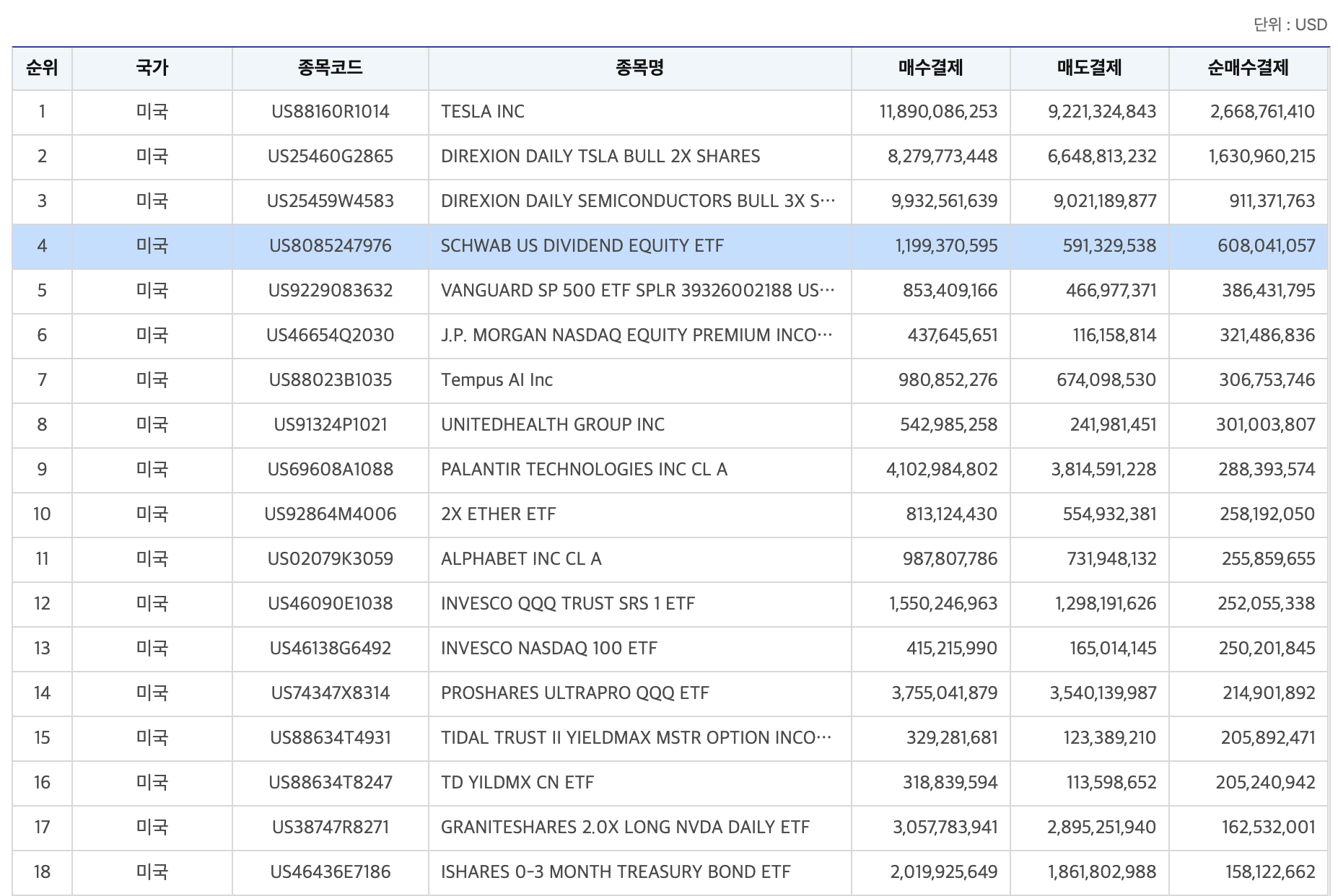The height and width of the screenshot is (896, 1338).
Task: Click the 순매수결제 column header
Action: click(x=1249, y=69)
